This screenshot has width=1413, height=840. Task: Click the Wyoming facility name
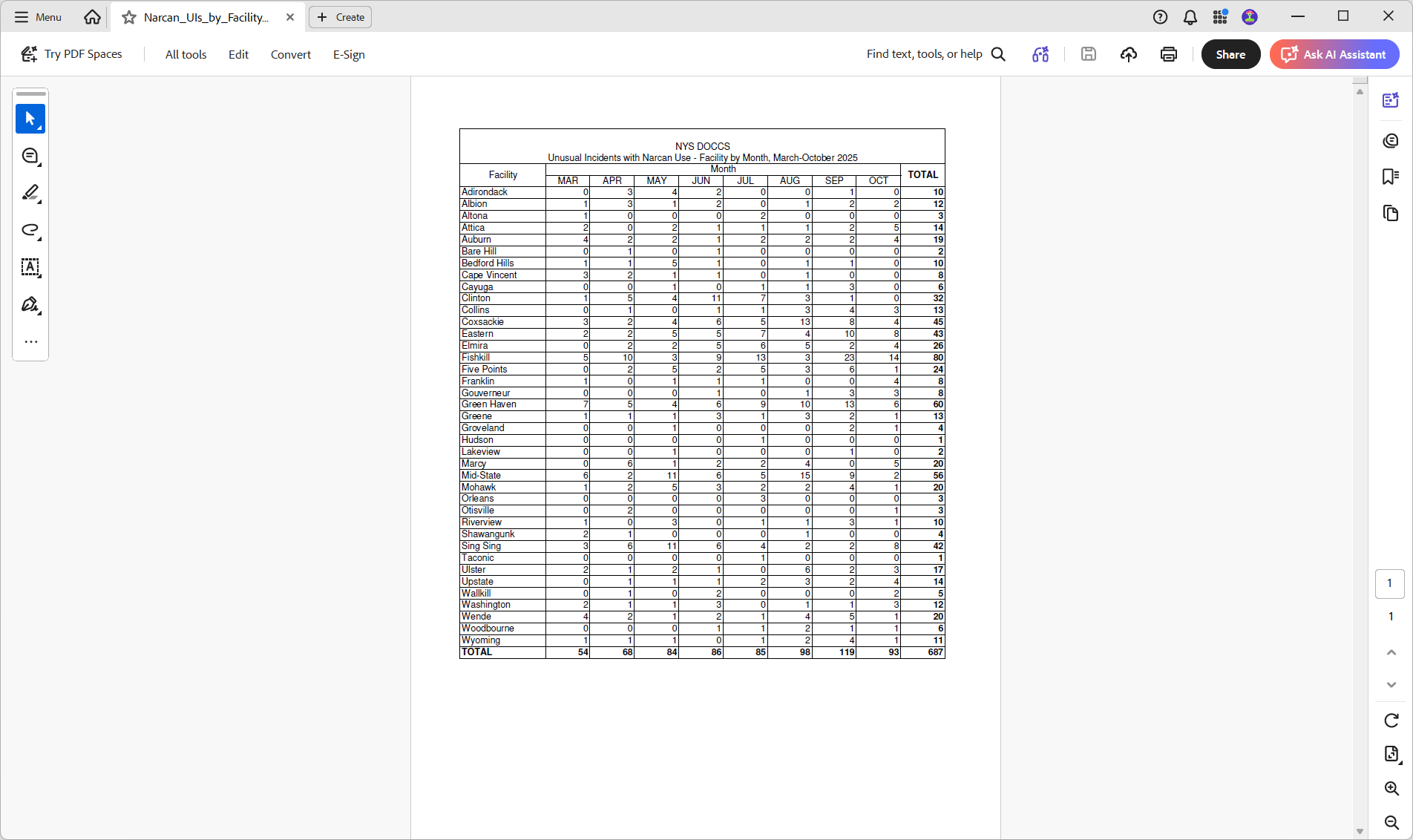tap(481, 640)
